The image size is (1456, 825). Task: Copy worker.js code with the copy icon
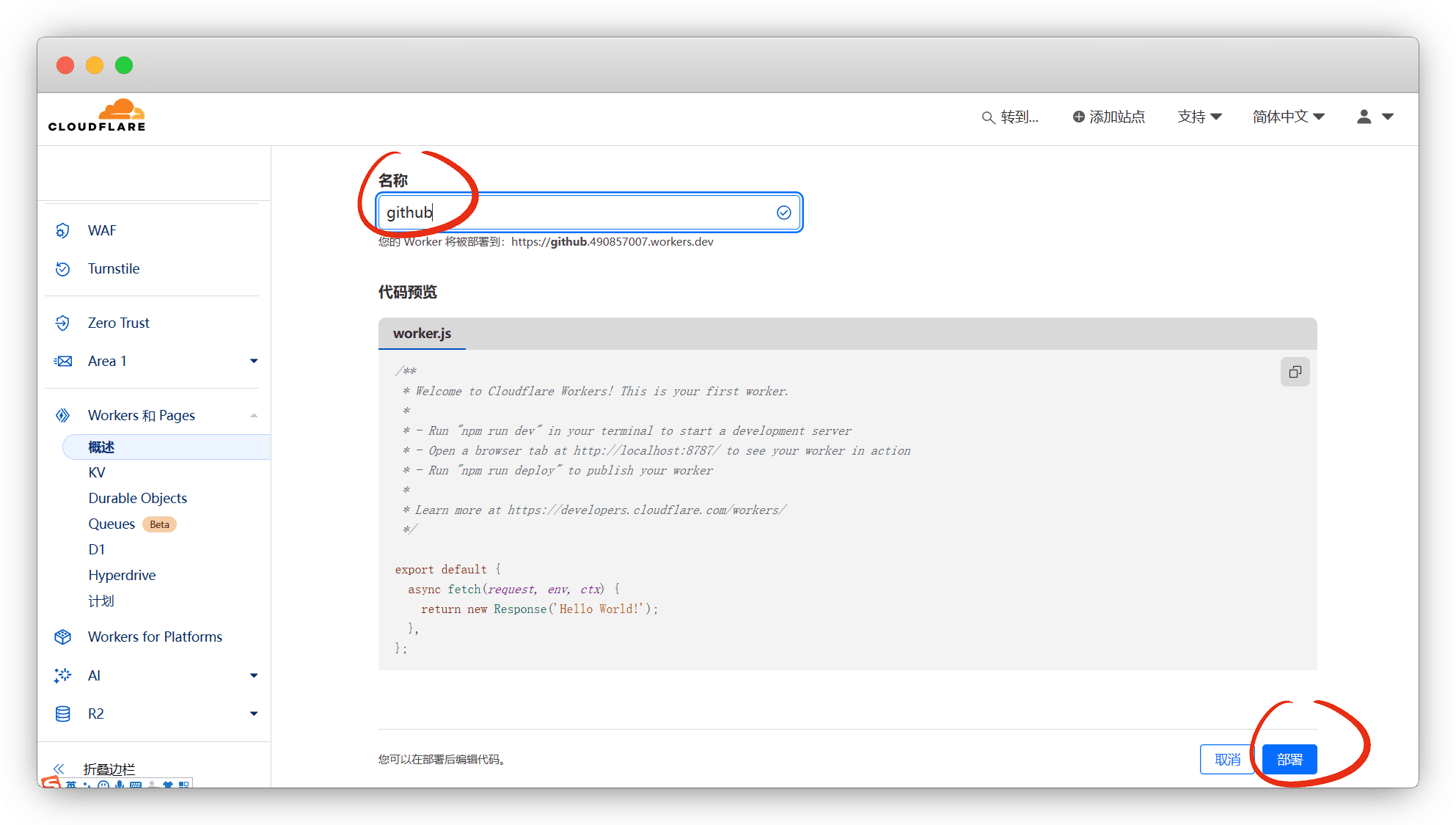[1295, 372]
